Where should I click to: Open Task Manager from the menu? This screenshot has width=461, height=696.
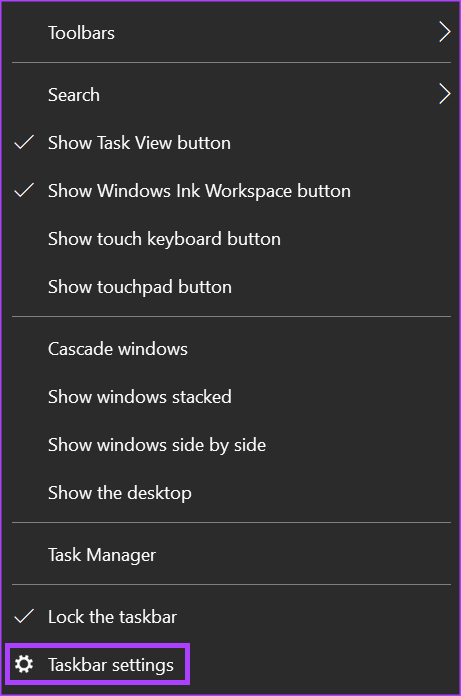coord(231,555)
